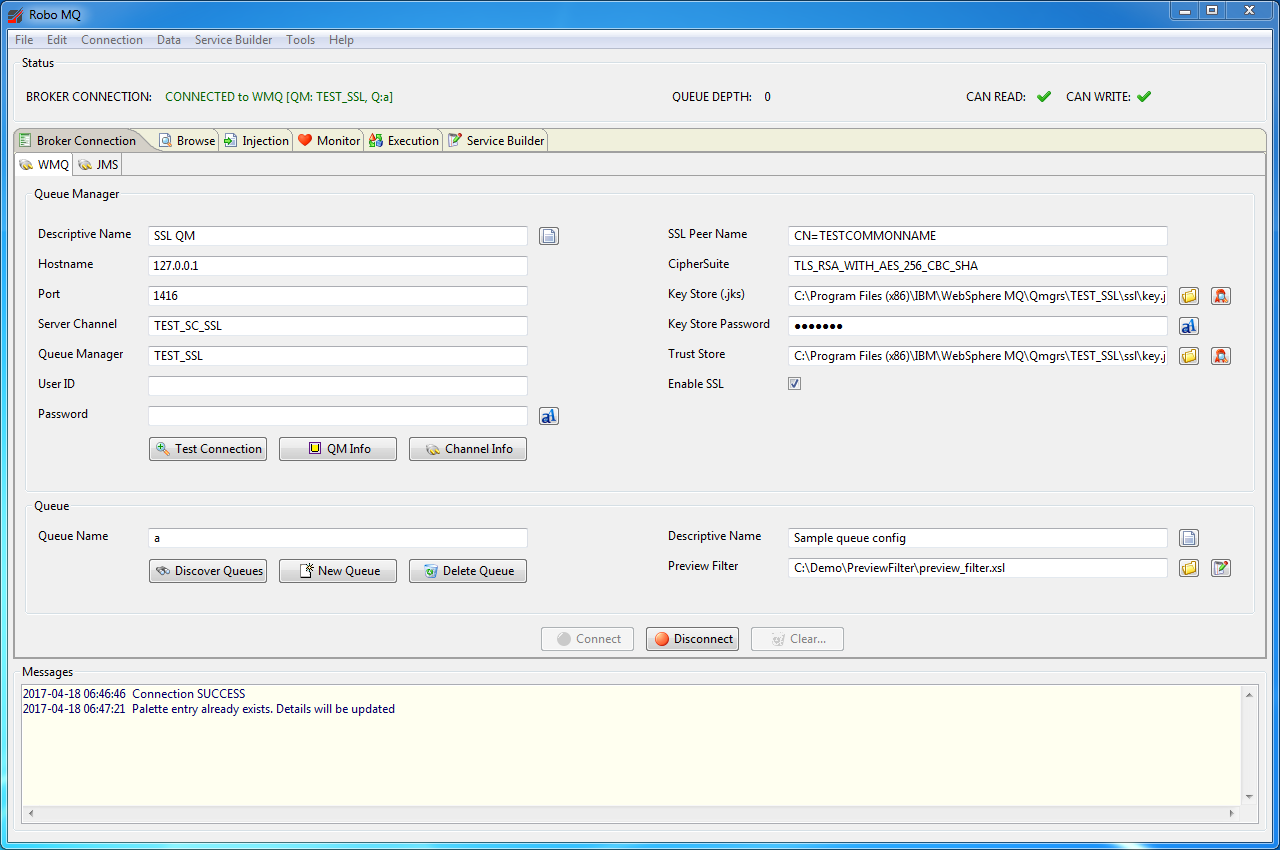The height and width of the screenshot is (850, 1280).
Task: Click the notes icon beside the SSL QM name
Action: point(549,236)
